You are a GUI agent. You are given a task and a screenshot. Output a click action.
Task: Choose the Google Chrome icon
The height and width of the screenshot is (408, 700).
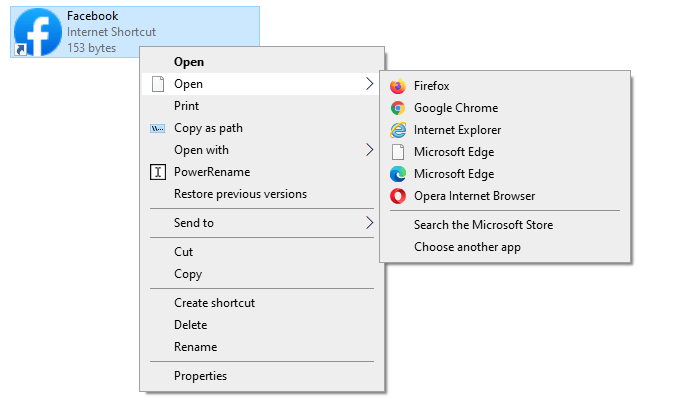pyautogui.click(x=397, y=108)
